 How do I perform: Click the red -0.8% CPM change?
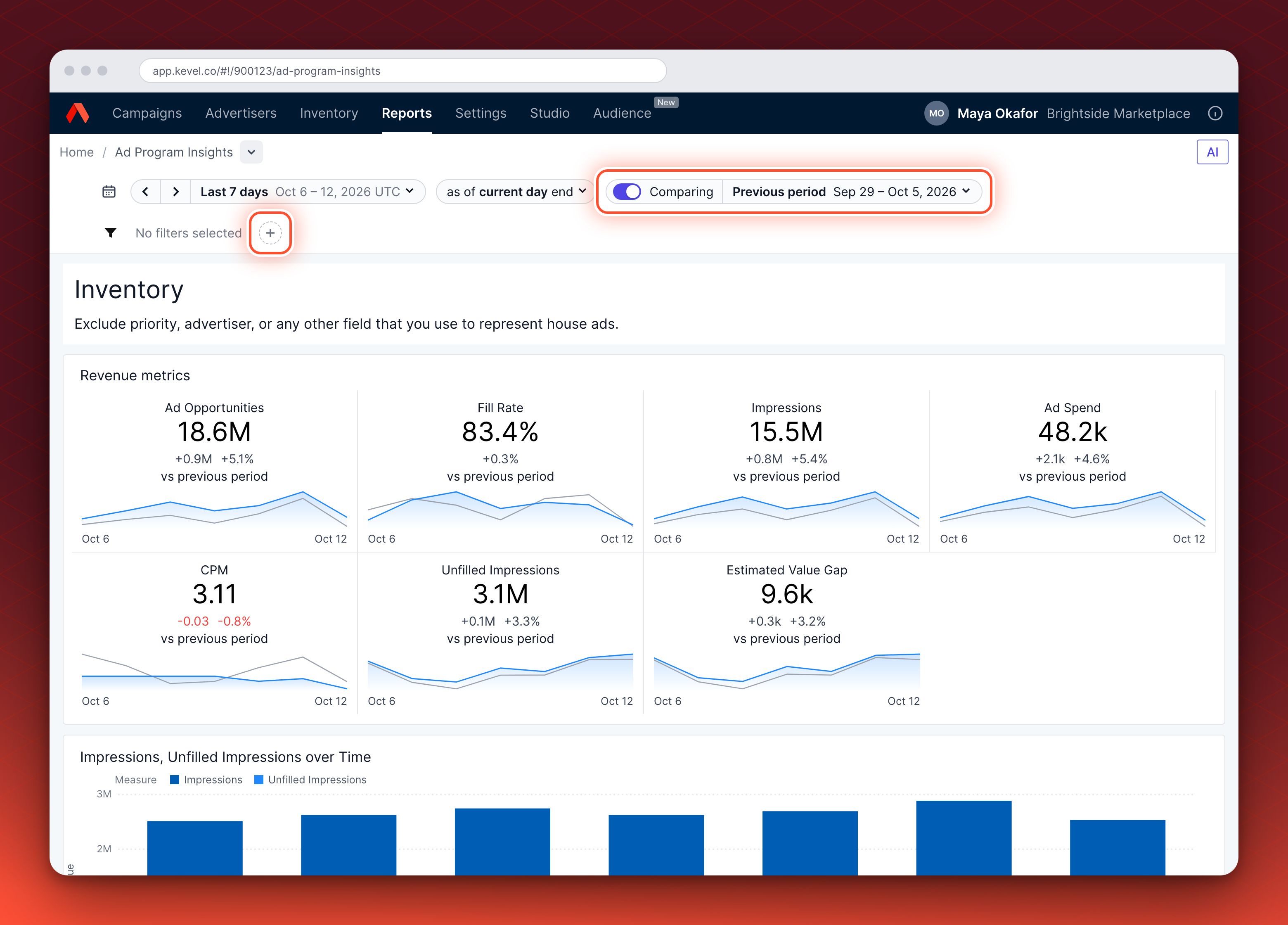click(x=234, y=621)
